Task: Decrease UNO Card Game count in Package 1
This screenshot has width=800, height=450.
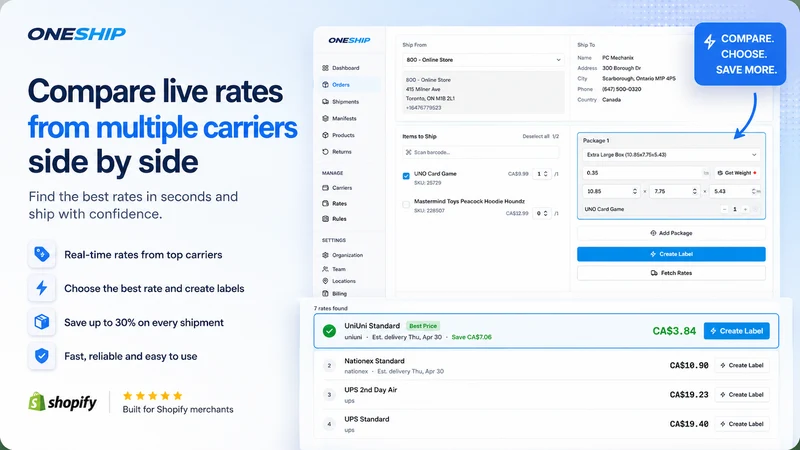Action: 724,209
